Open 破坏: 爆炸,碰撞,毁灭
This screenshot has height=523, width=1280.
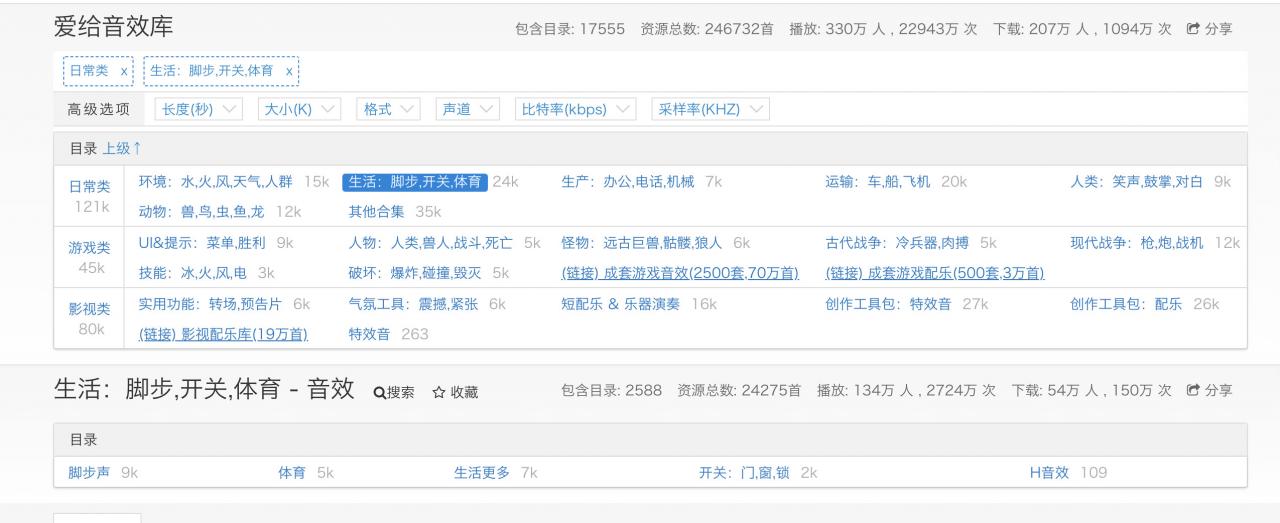pyautogui.click(x=416, y=272)
